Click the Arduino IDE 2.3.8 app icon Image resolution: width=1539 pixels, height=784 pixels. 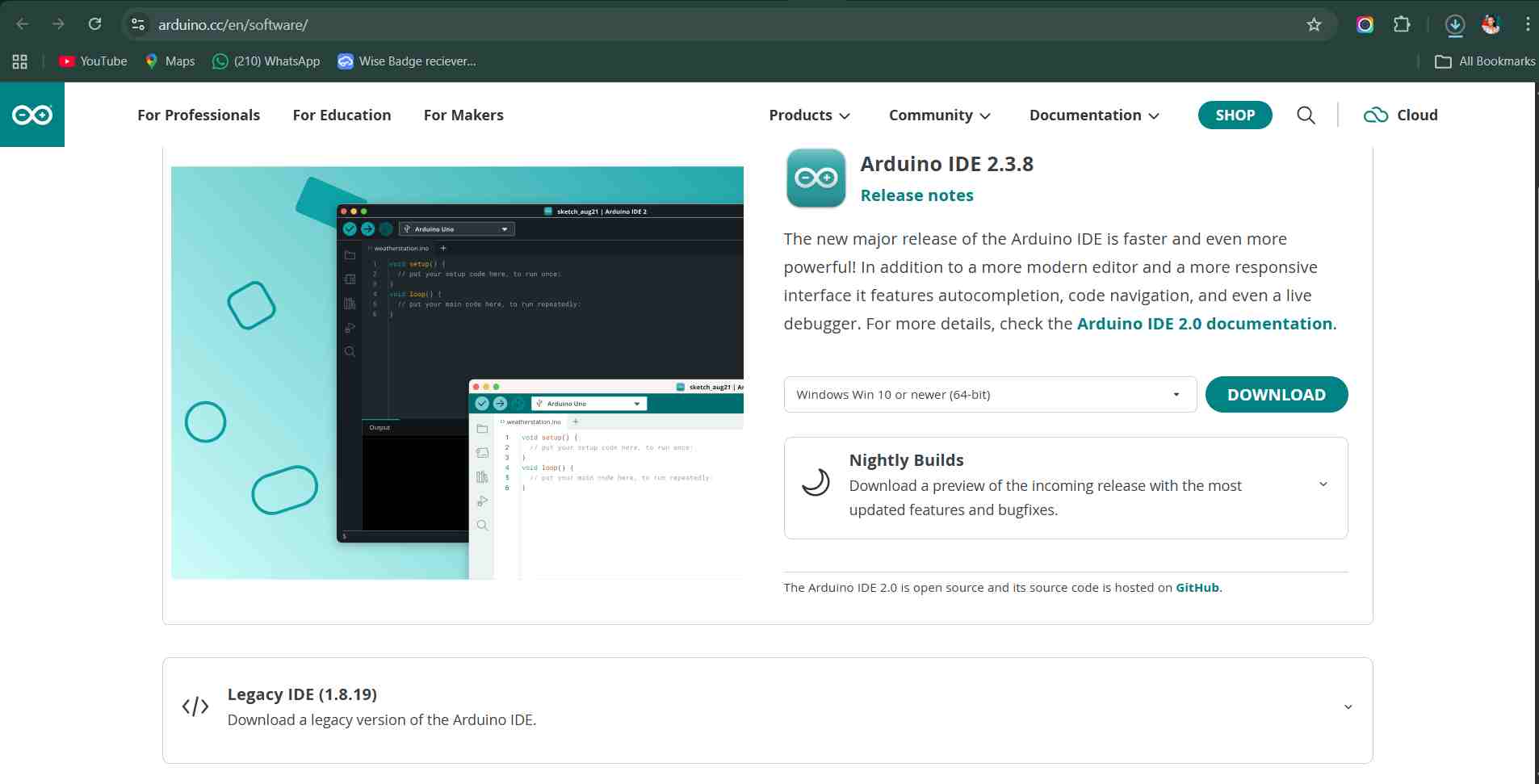click(x=816, y=178)
